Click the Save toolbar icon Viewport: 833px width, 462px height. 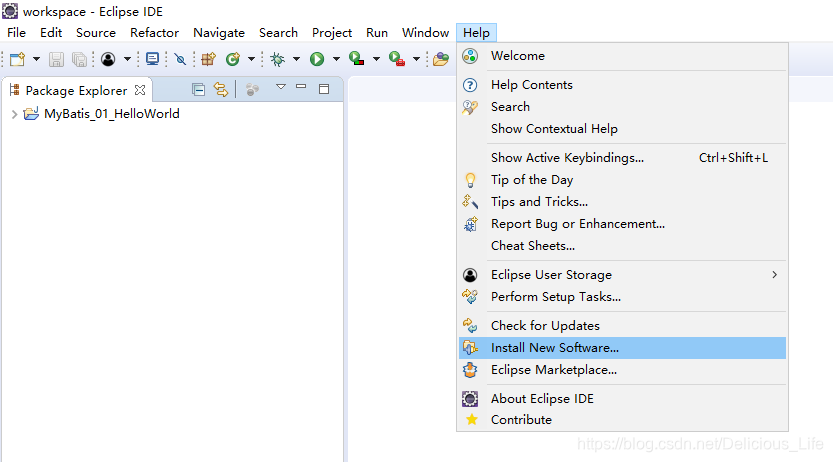click(x=56, y=59)
